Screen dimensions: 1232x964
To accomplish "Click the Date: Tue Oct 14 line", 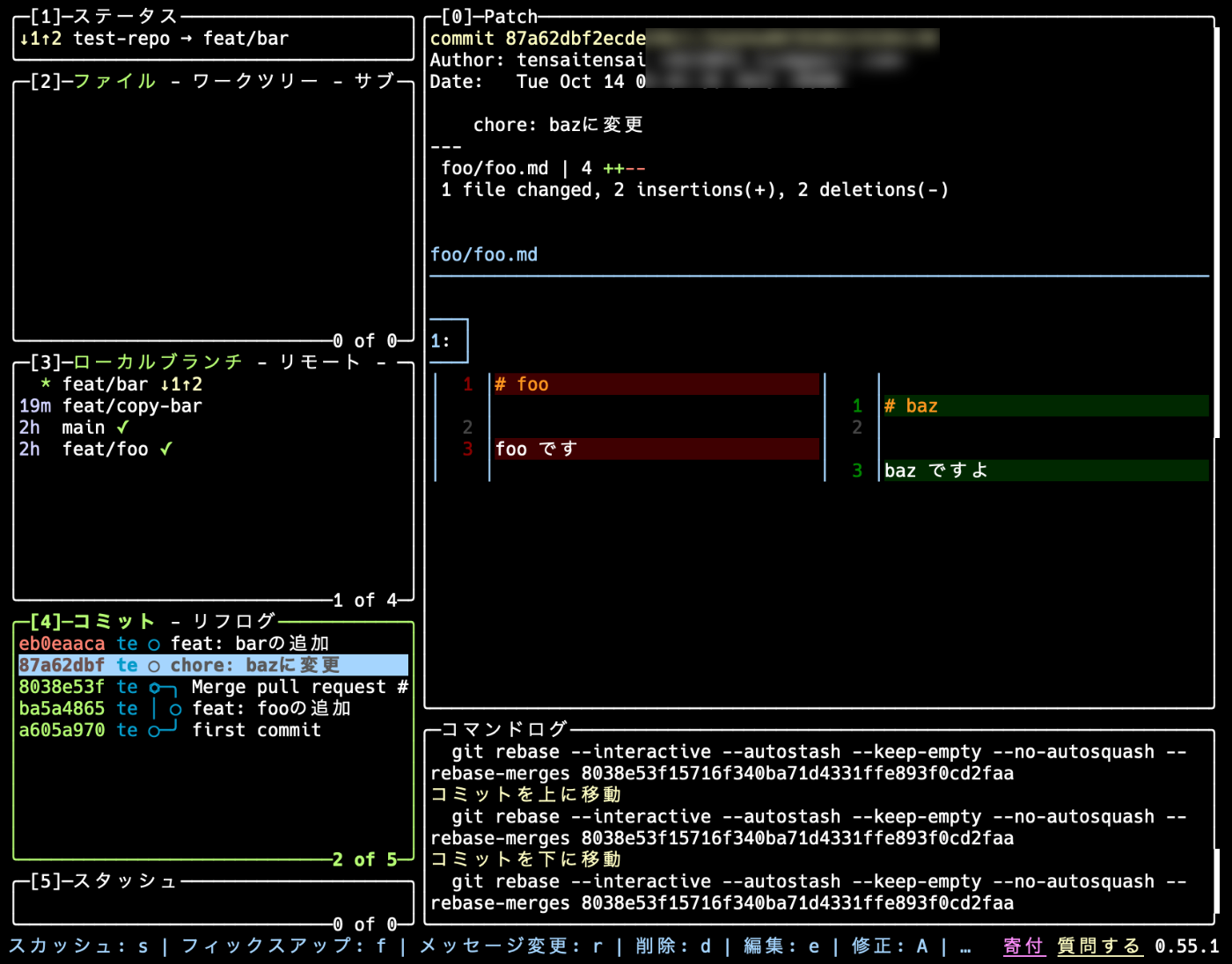I will coord(538,82).
